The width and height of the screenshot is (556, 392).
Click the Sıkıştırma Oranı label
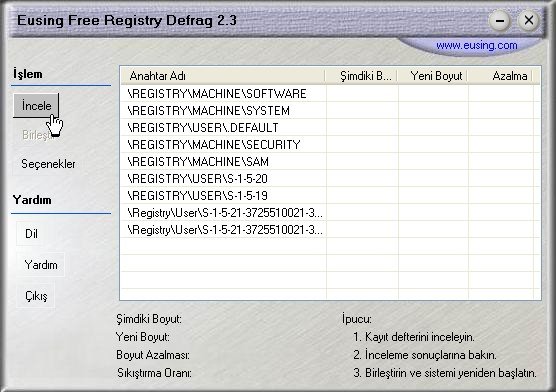(154, 373)
